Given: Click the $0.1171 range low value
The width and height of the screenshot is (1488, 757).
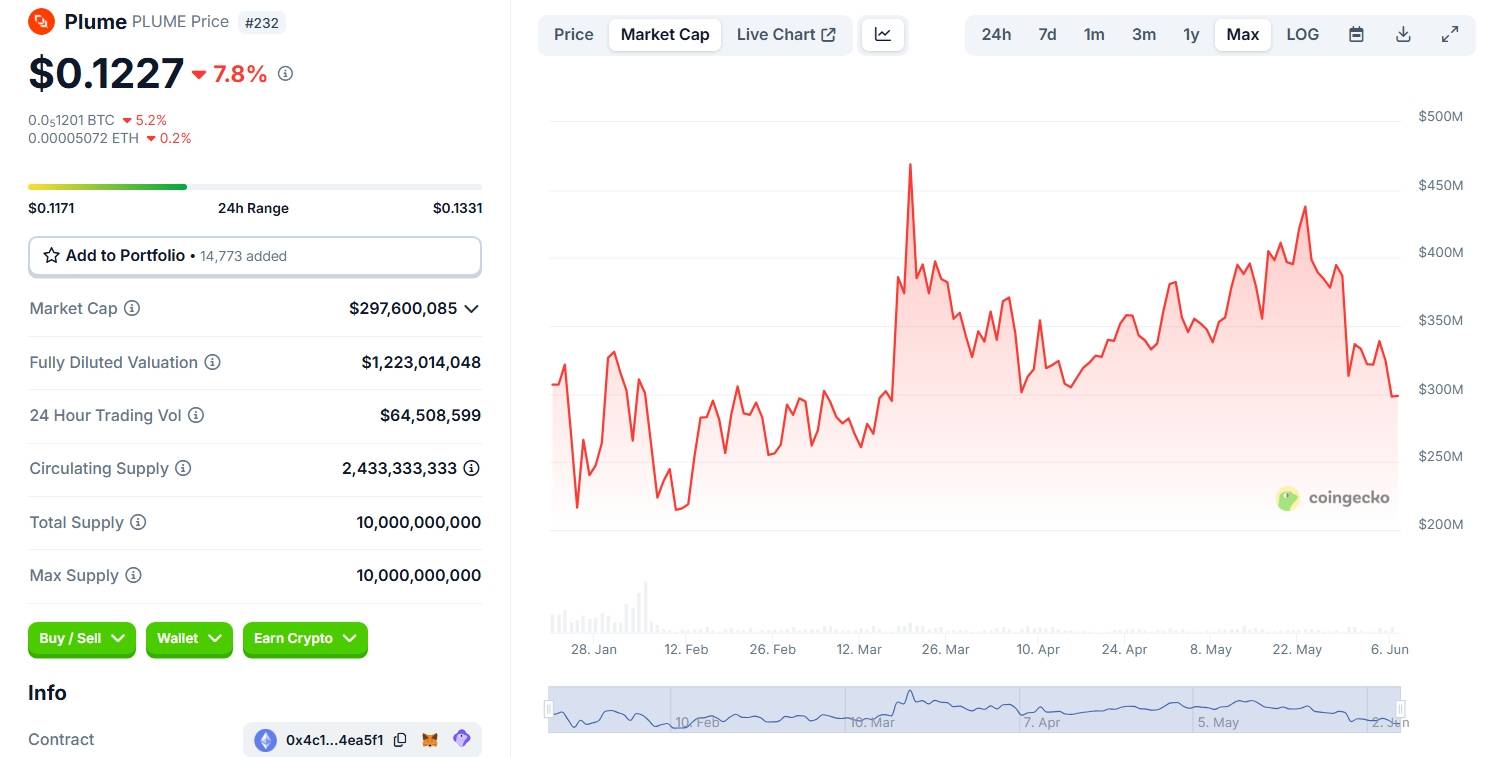Looking at the screenshot, I should (51, 208).
